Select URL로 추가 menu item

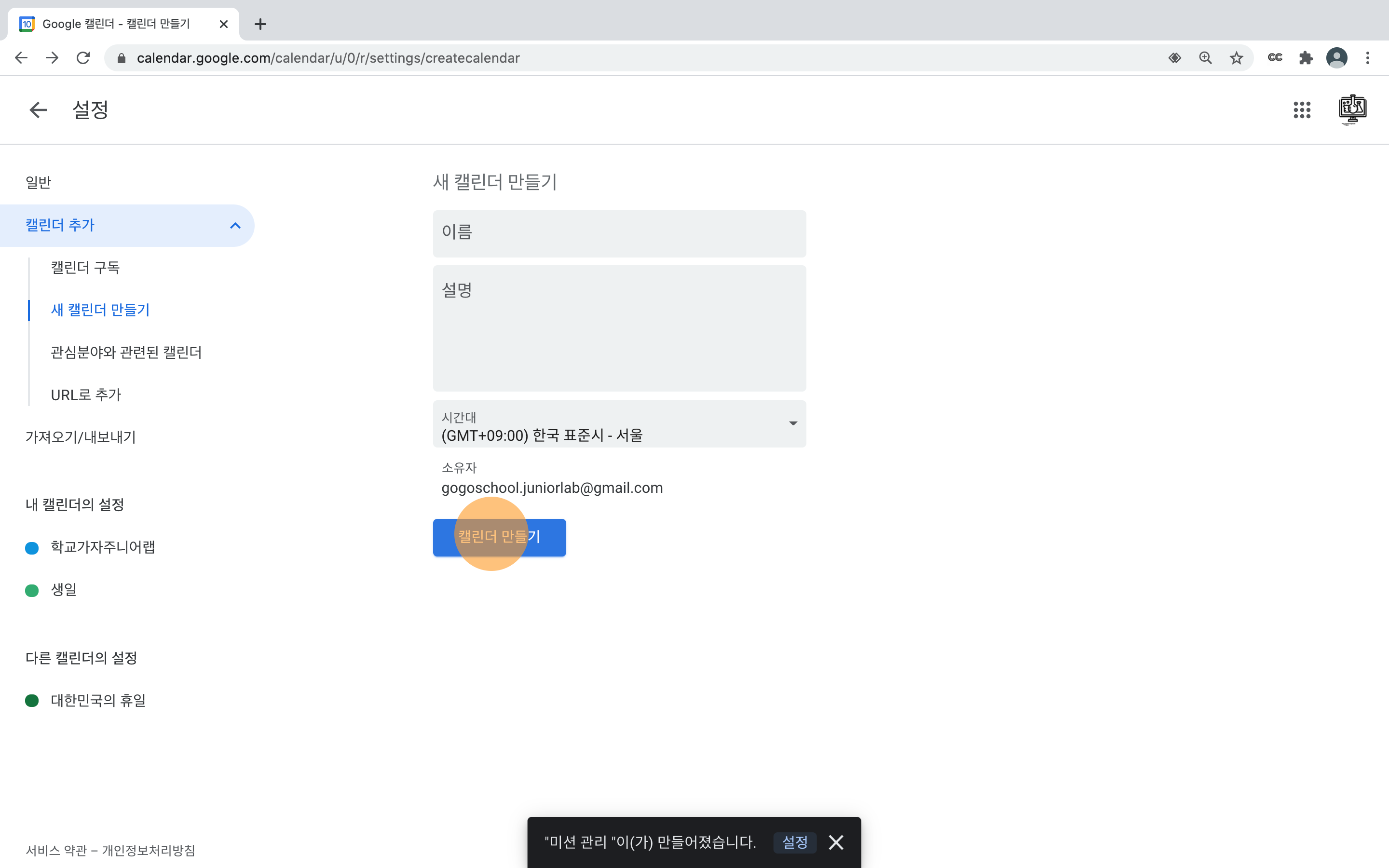86,395
